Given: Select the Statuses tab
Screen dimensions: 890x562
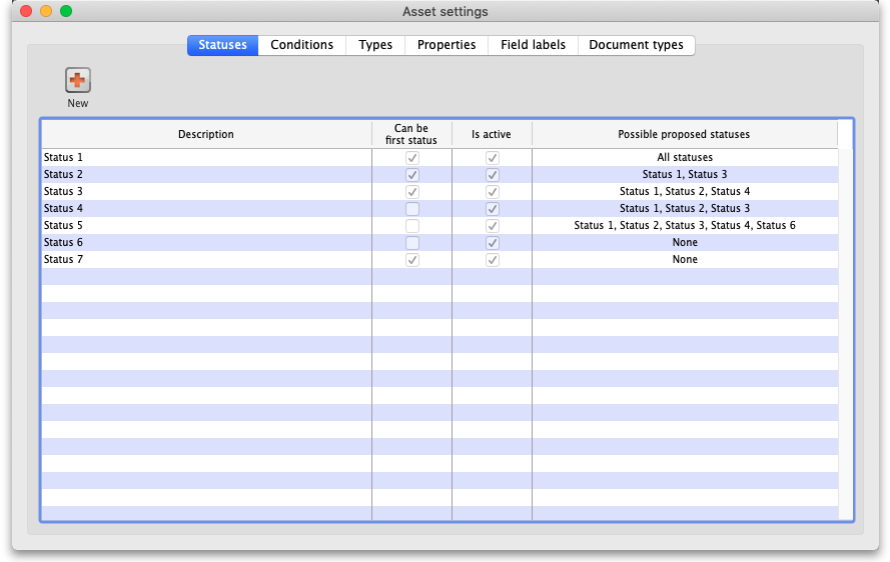Looking at the screenshot, I should (x=222, y=45).
